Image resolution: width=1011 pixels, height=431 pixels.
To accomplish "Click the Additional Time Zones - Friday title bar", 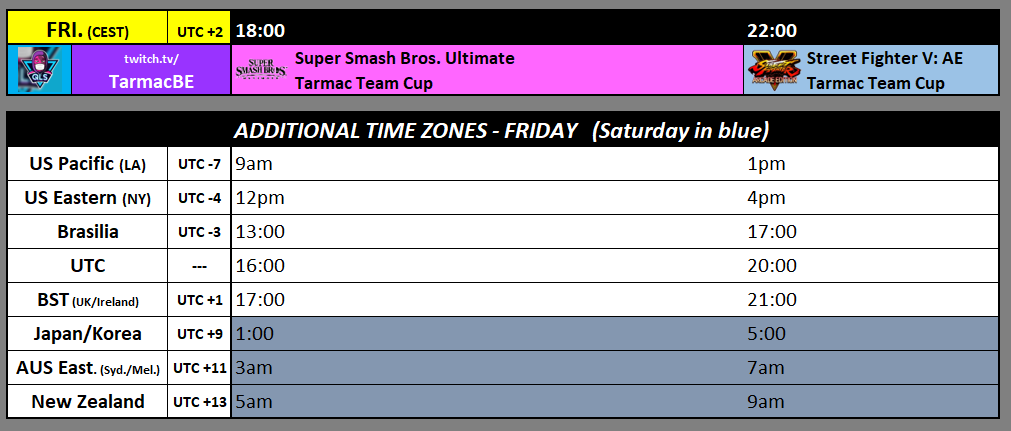I will [x=503, y=131].
